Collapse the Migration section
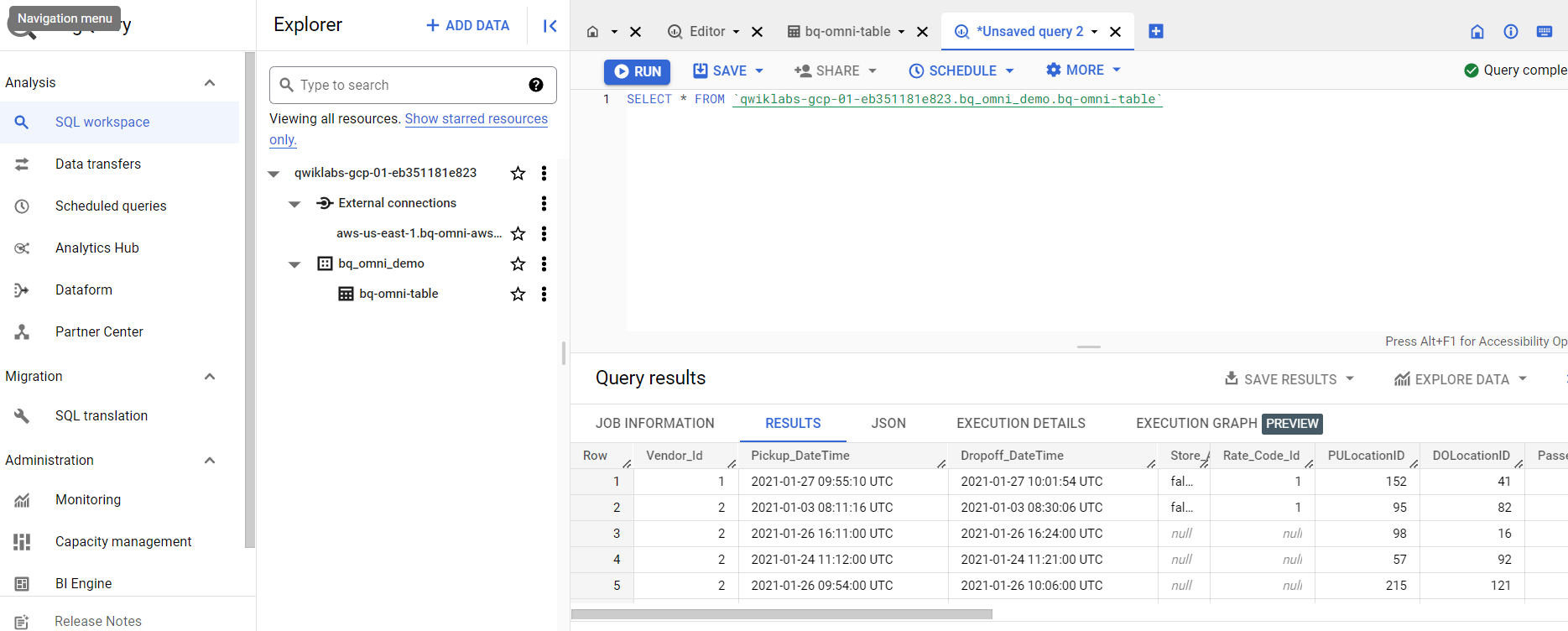This screenshot has width=1568, height=631. coord(210,376)
